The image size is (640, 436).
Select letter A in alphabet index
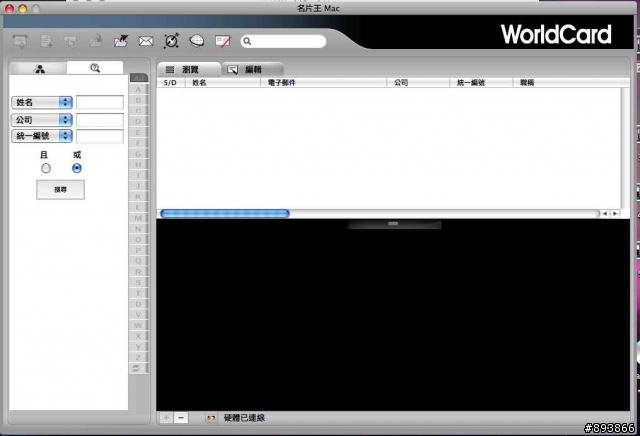click(x=138, y=89)
